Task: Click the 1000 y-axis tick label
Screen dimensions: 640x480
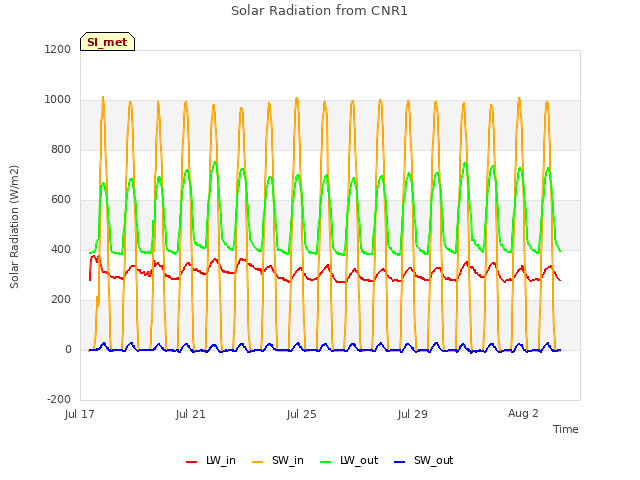Action: pyautogui.click(x=58, y=100)
